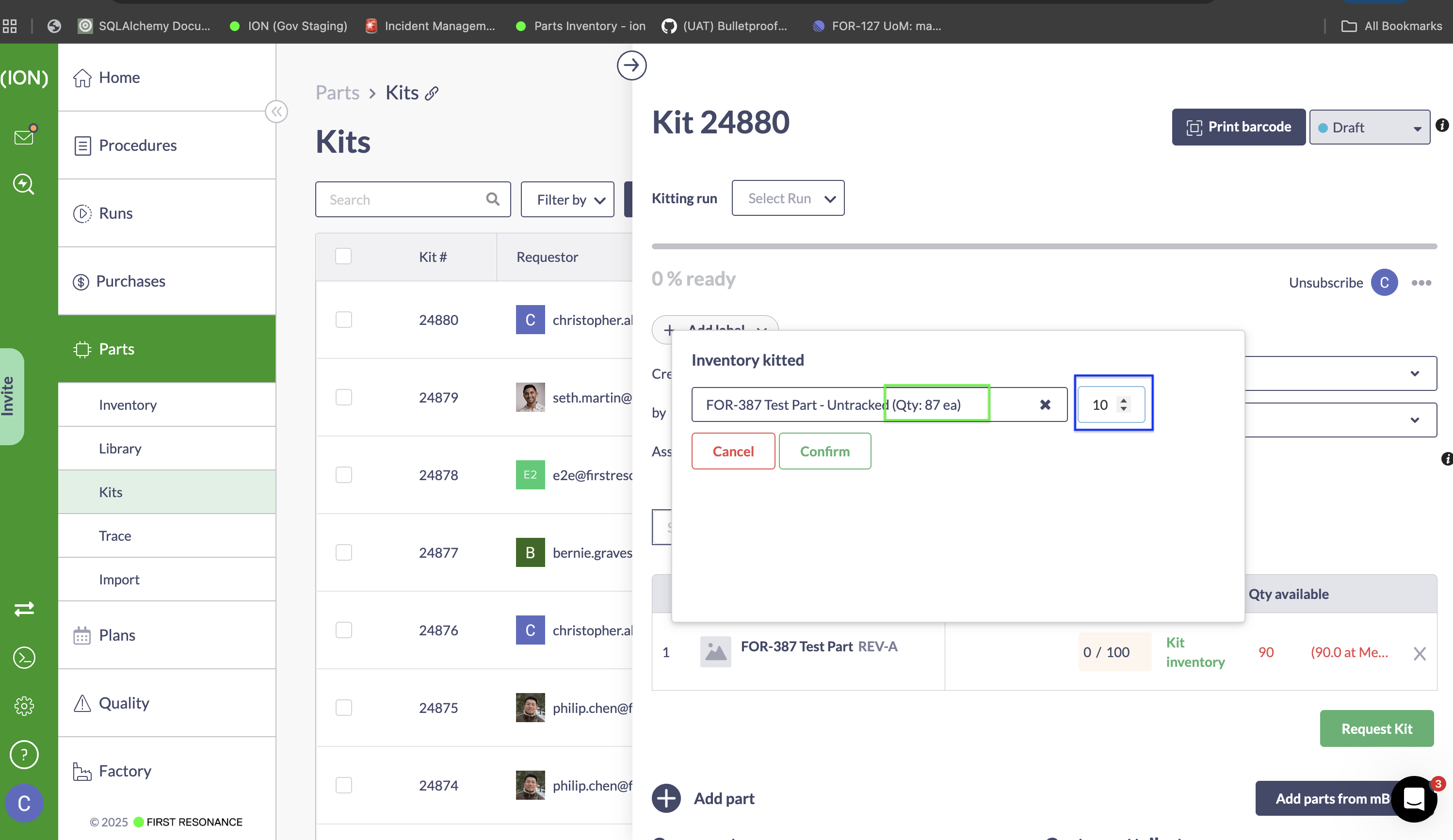1453x840 pixels.
Task: Clear selected inventory with X icon
Action: (x=1045, y=404)
